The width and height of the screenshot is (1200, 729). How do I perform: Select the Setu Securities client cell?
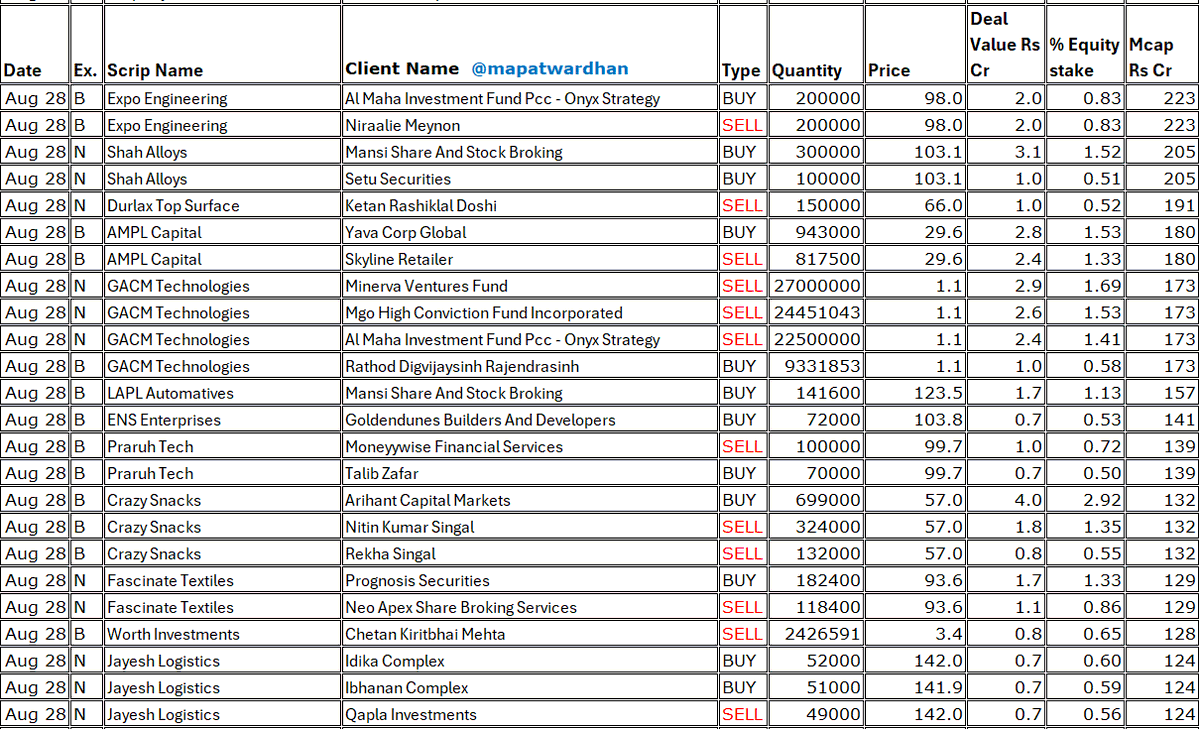529,179
